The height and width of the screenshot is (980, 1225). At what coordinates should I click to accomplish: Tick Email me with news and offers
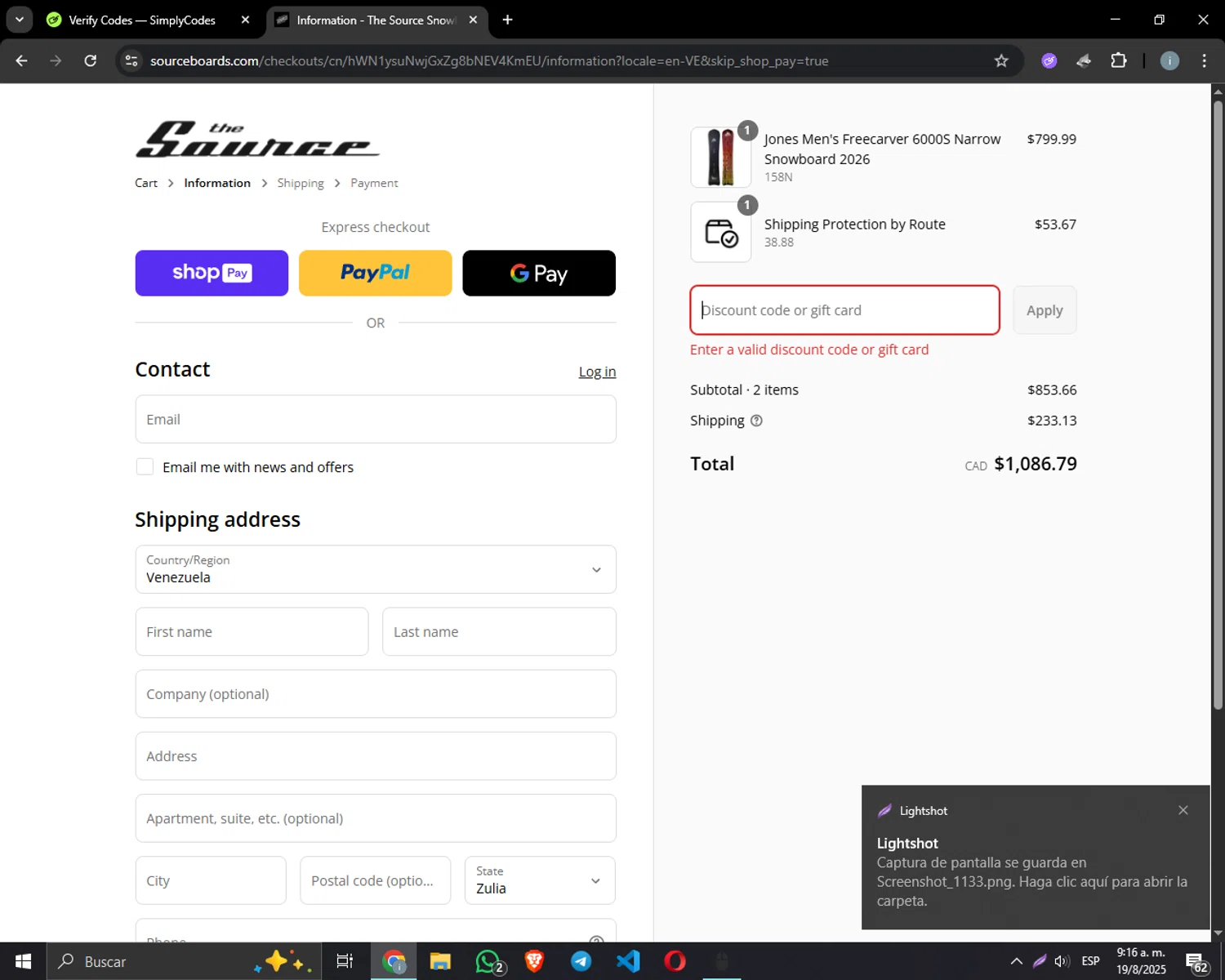pyautogui.click(x=145, y=466)
